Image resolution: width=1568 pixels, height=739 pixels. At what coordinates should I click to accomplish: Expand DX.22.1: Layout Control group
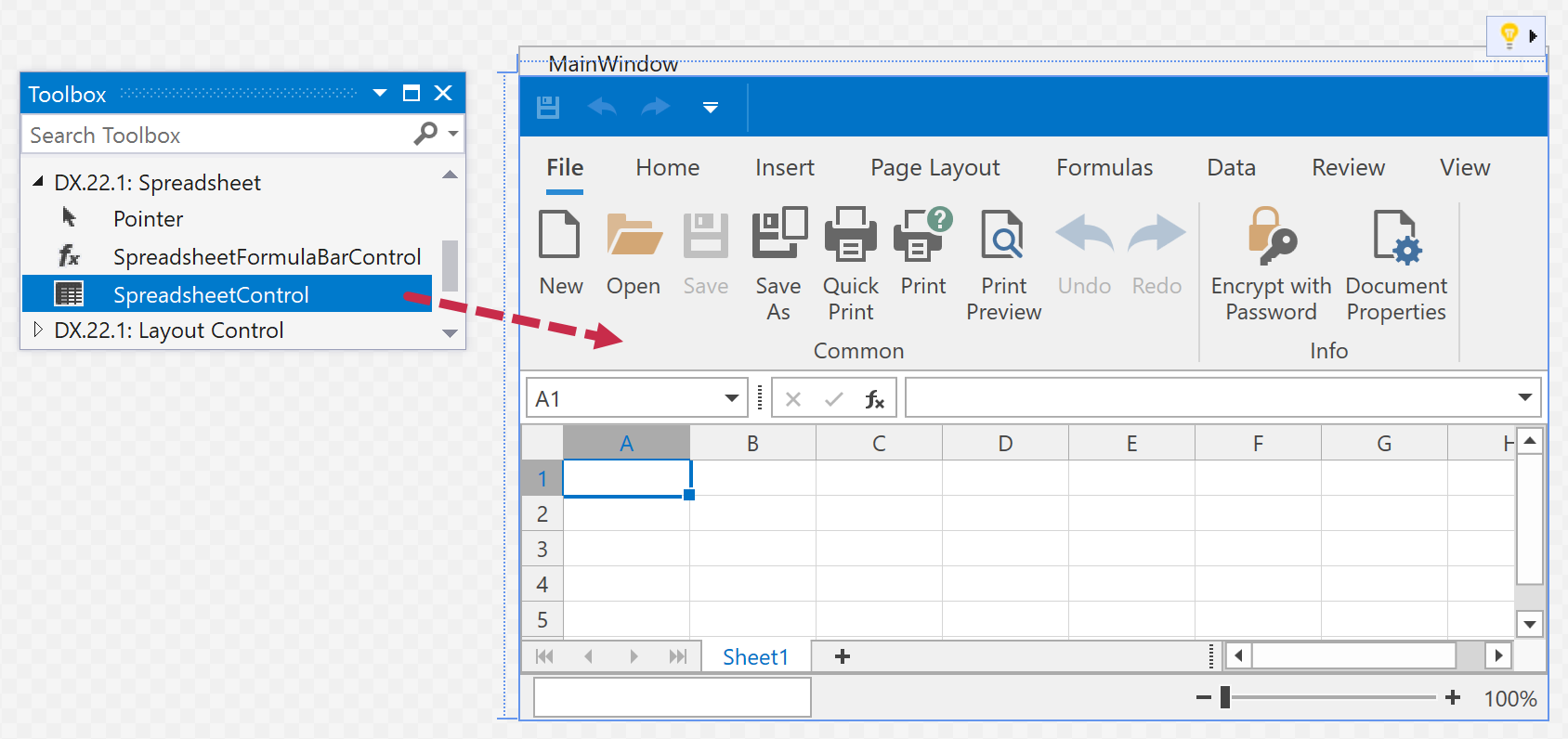click(37, 330)
